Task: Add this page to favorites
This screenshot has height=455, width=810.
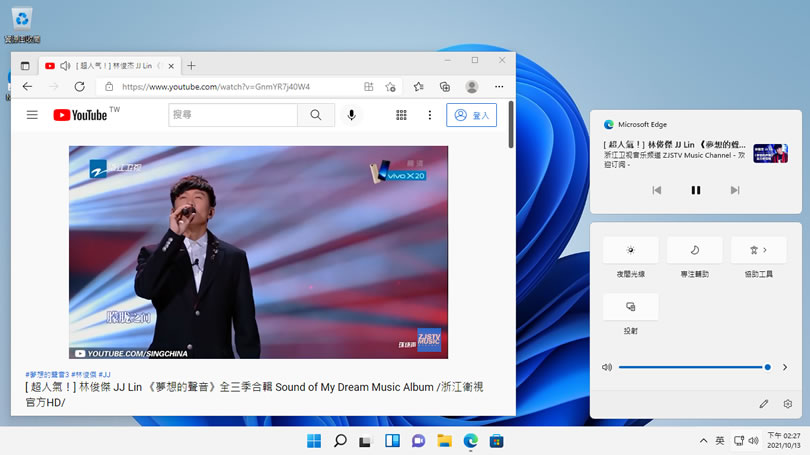Action: pos(391,87)
